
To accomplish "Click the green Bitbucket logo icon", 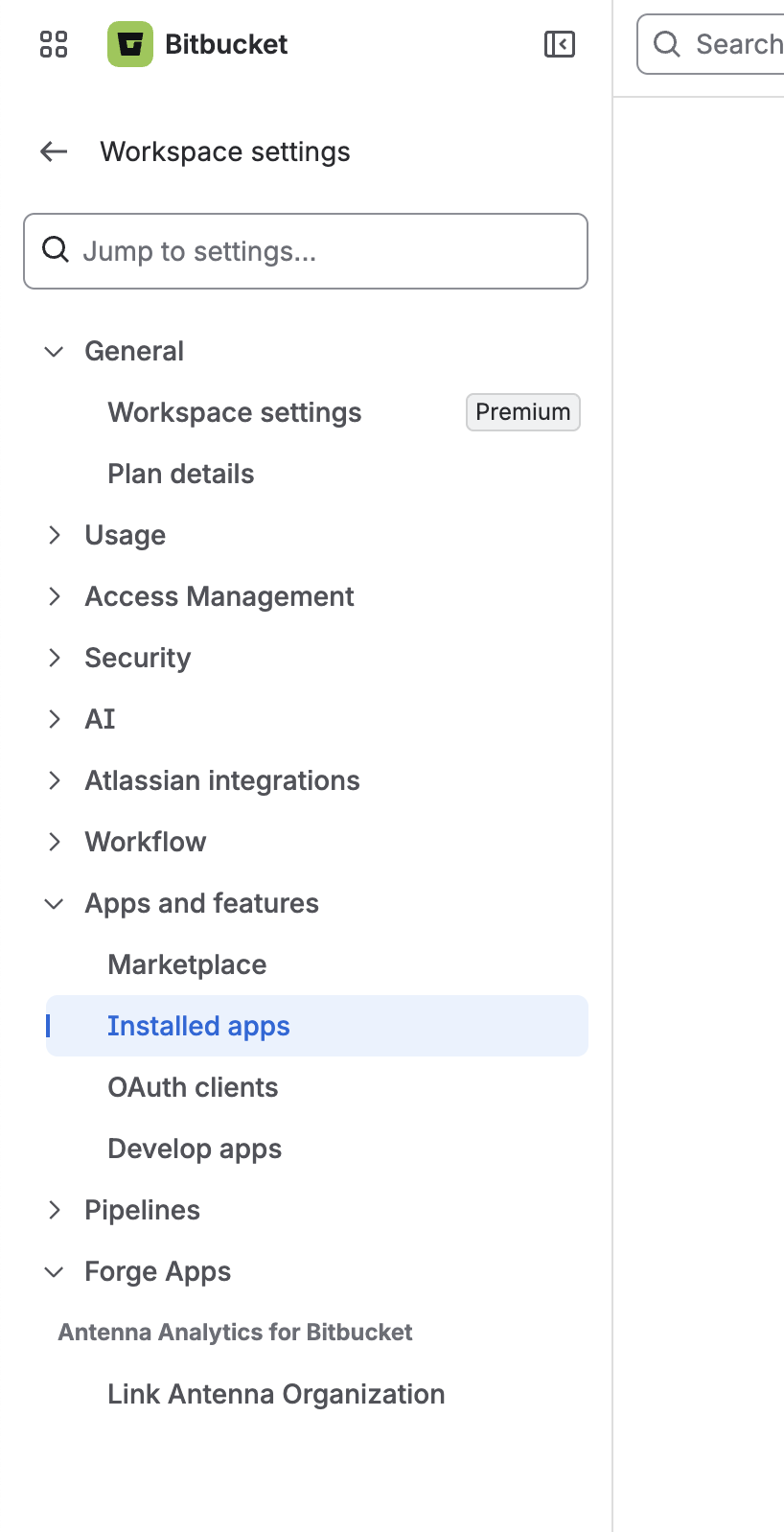I will coord(130,44).
